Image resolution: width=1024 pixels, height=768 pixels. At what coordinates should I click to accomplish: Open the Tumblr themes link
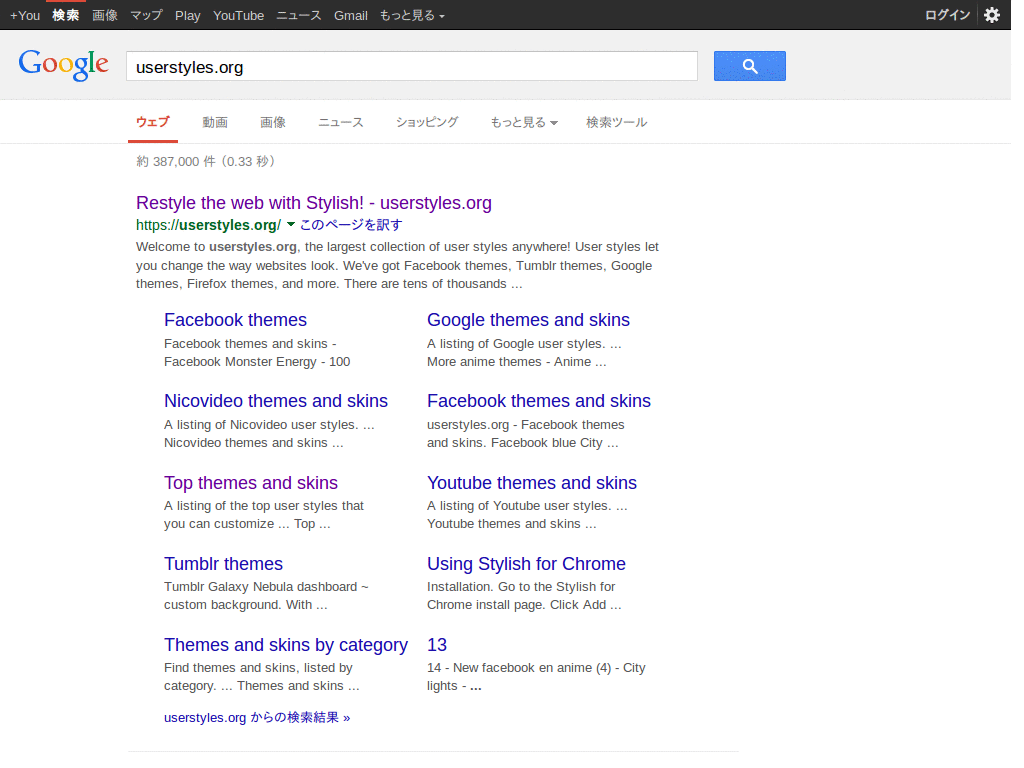(223, 564)
